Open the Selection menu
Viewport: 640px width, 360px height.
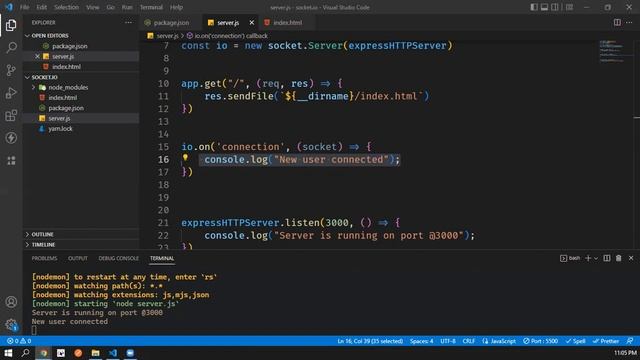[x=66, y=7]
